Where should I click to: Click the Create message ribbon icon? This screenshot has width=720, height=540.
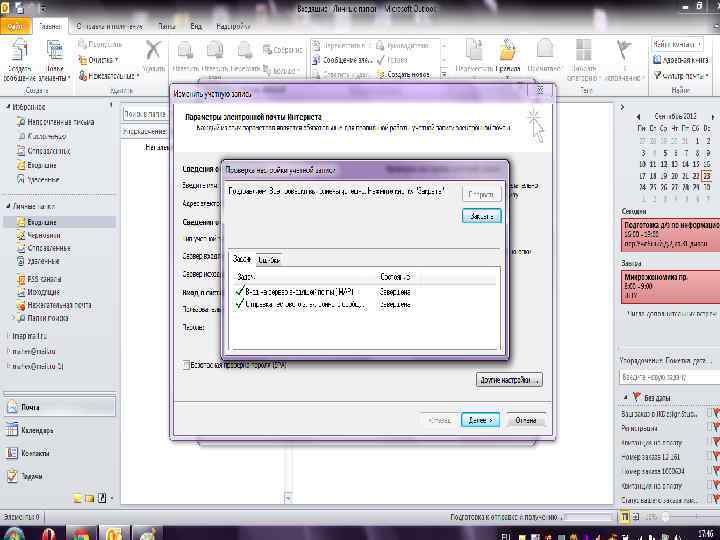click(x=19, y=51)
